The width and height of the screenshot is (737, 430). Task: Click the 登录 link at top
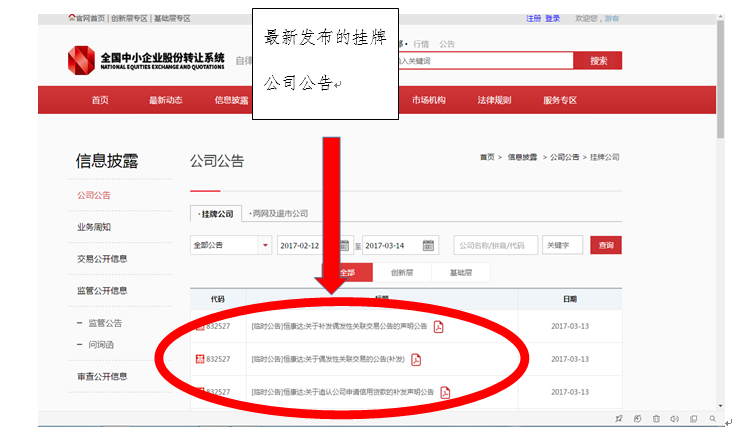[x=552, y=18]
